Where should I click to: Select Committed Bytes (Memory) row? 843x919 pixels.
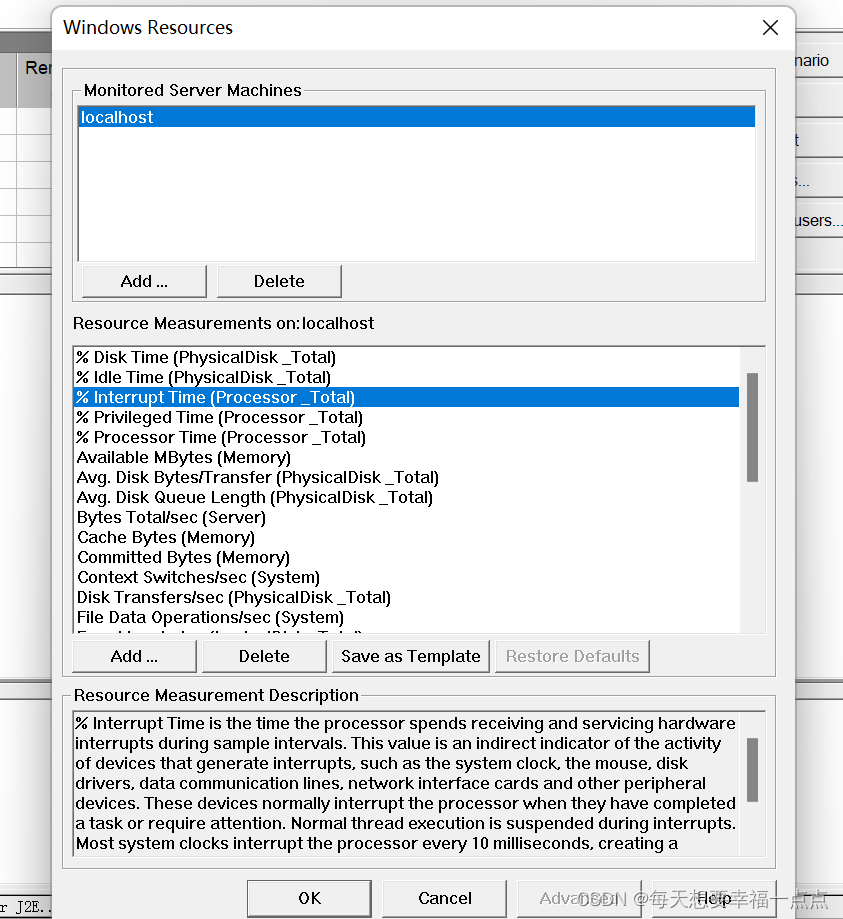pyautogui.click(x=407, y=557)
